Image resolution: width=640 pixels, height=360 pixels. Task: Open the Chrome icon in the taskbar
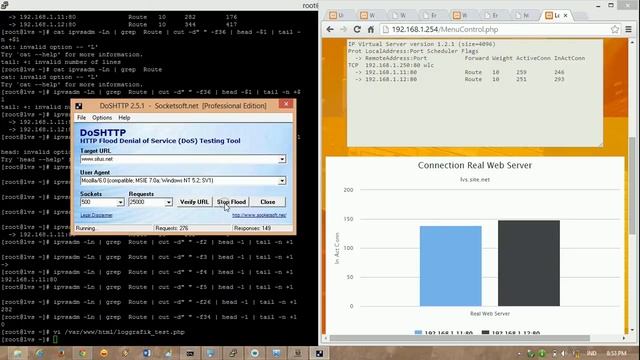[x=82, y=353]
